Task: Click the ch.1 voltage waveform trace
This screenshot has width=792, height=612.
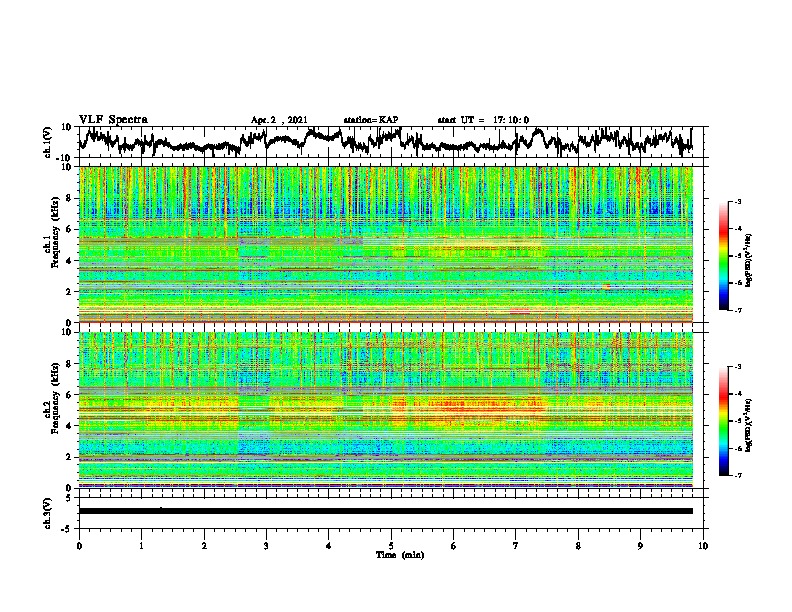Action: click(385, 142)
